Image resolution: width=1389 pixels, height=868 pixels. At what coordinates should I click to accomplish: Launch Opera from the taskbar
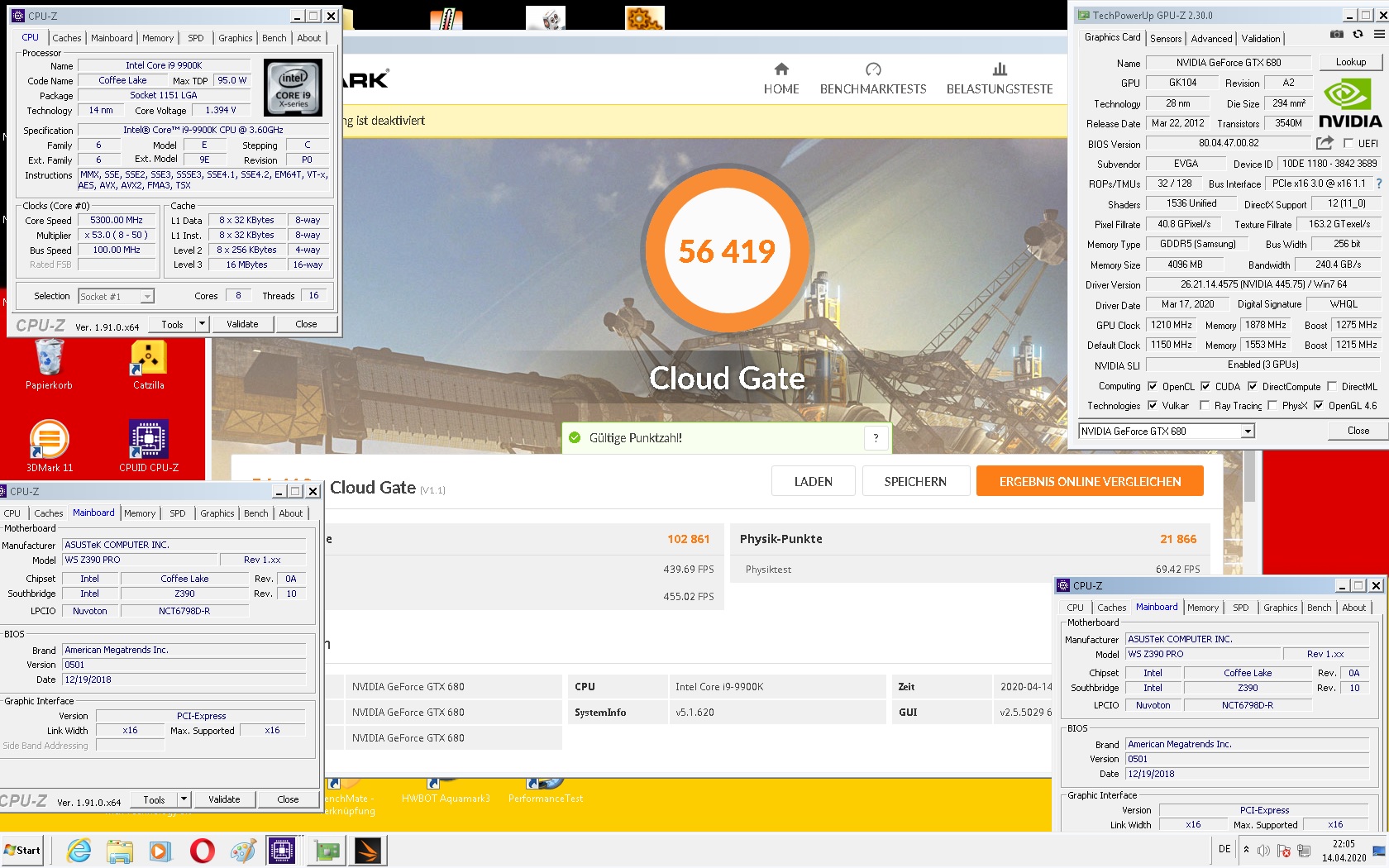[x=202, y=851]
